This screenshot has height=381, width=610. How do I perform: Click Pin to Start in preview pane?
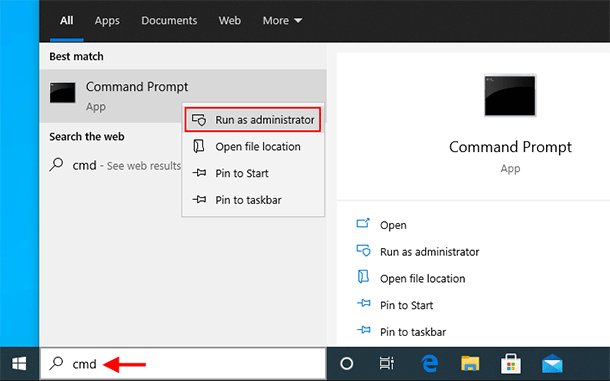click(x=406, y=306)
